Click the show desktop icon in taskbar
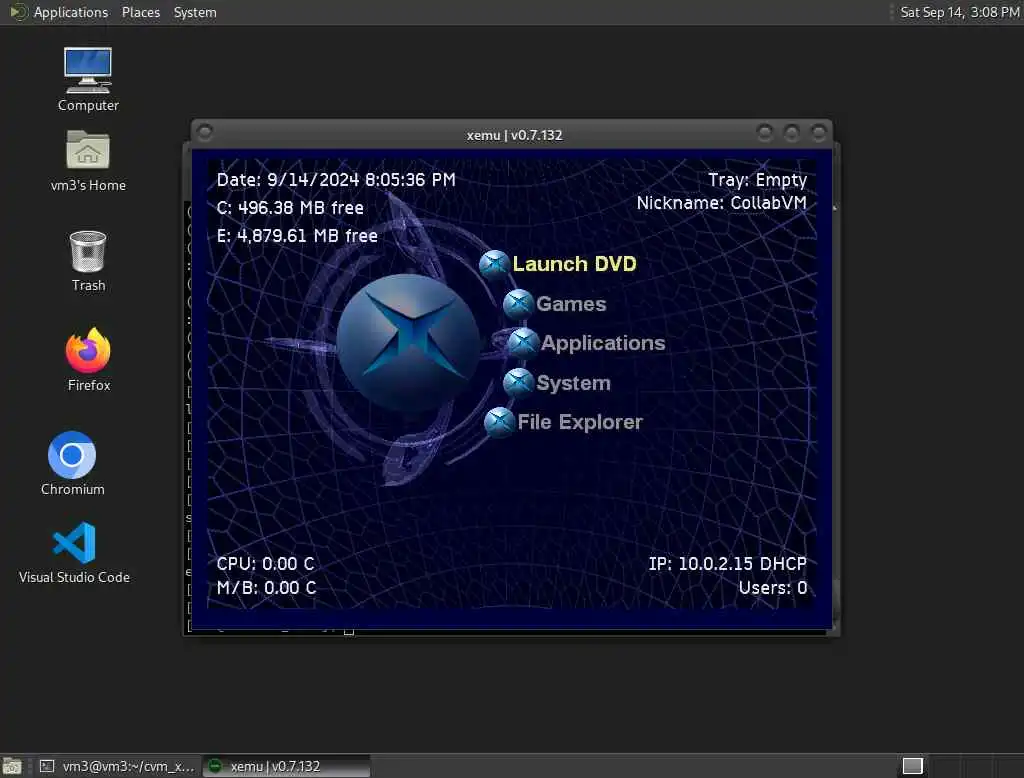This screenshot has width=1024, height=778. (x=12, y=766)
